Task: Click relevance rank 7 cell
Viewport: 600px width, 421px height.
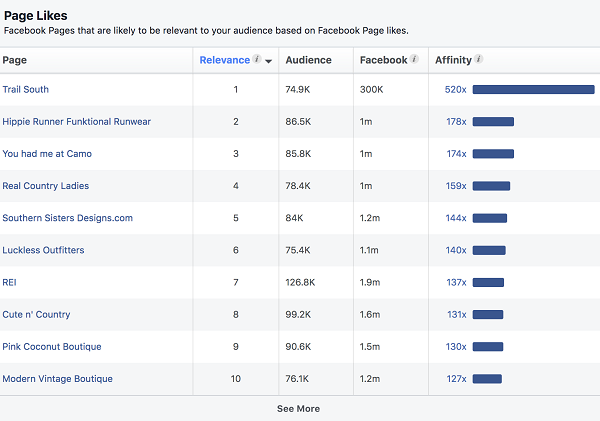Action: tap(236, 282)
